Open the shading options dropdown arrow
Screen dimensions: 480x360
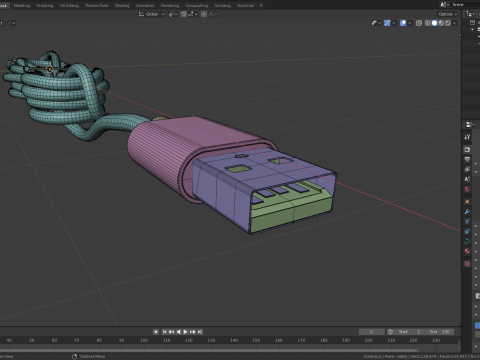click(x=454, y=23)
